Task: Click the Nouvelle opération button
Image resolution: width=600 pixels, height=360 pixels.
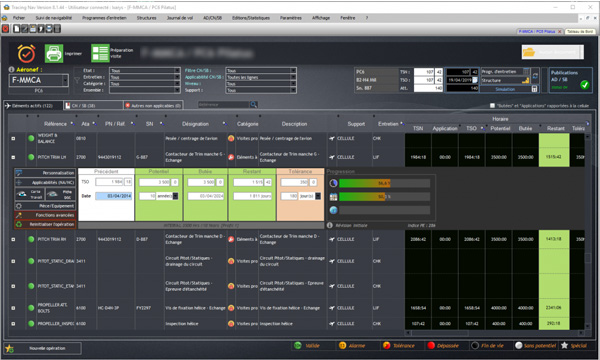Action: point(43,349)
